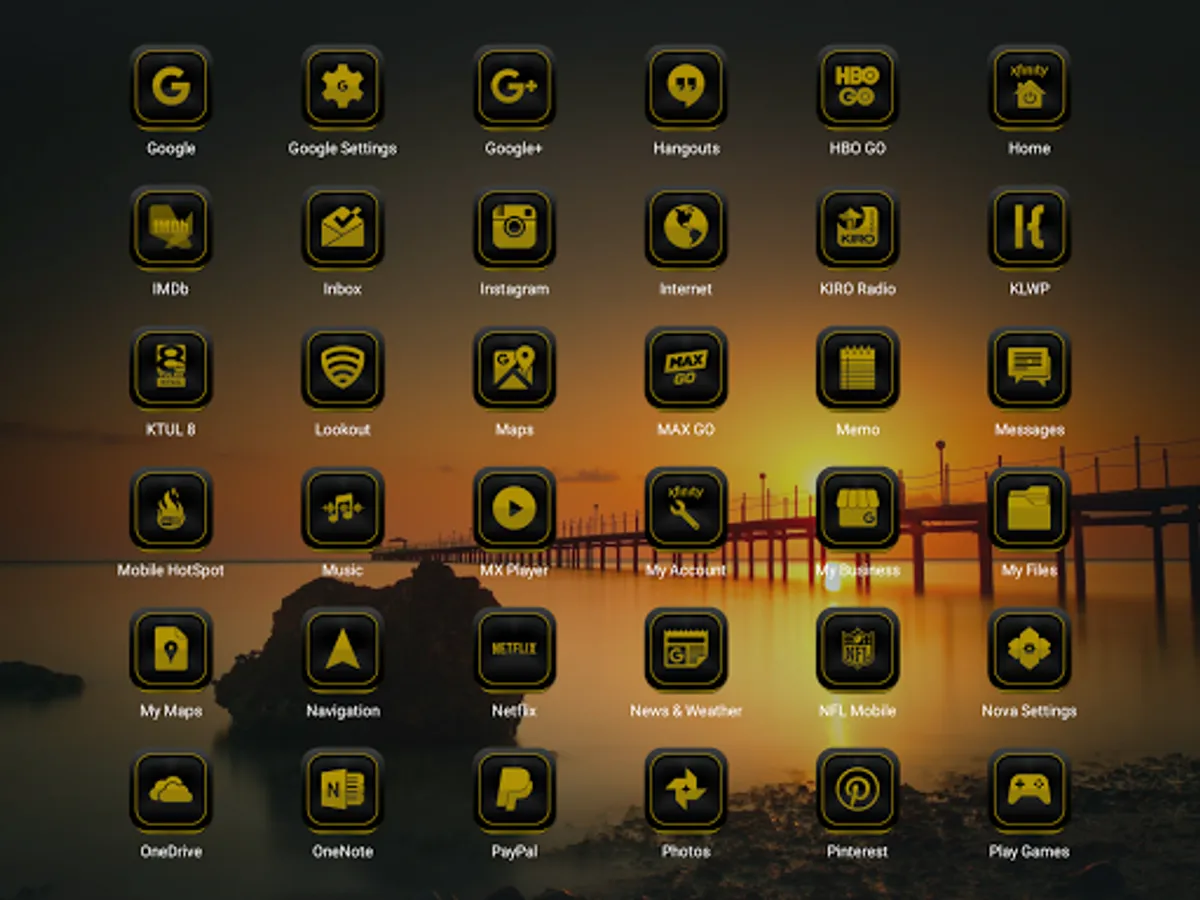Viewport: 1200px width, 900px height.
Task: Open My Files folder icon
Action: point(1029,509)
